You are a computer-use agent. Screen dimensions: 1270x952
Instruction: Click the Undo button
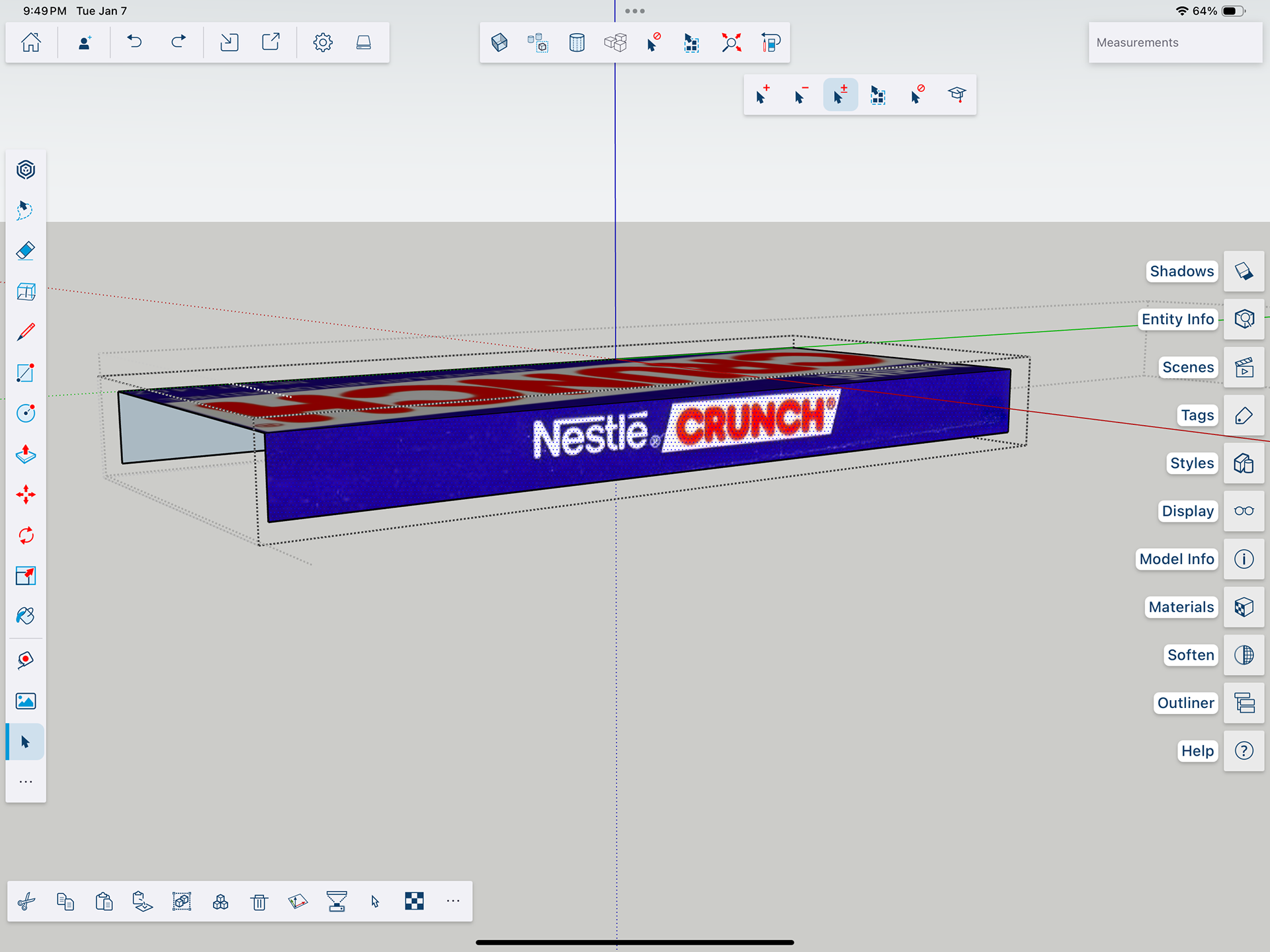(x=134, y=43)
